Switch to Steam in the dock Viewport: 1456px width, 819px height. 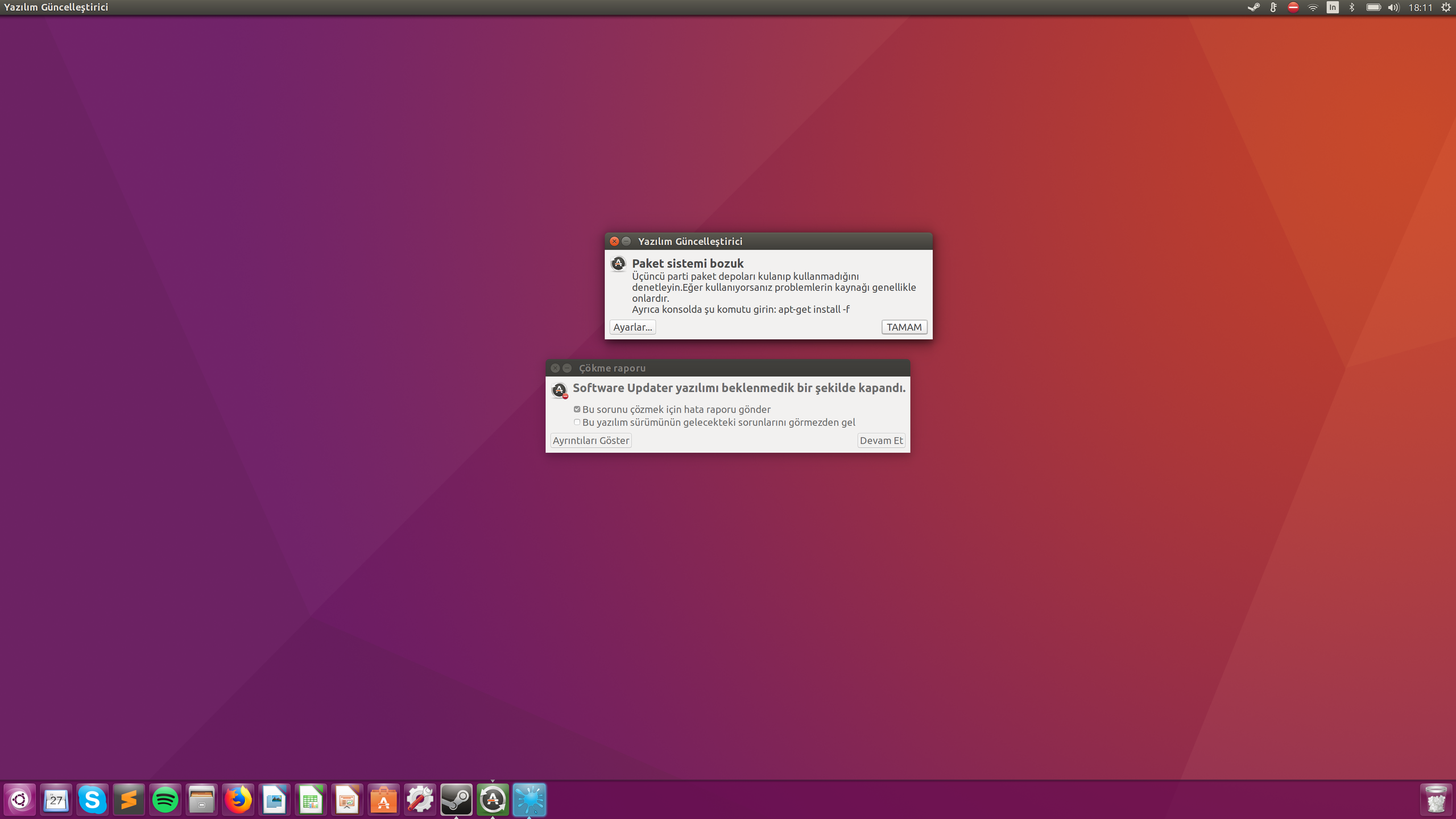coord(457,800)
